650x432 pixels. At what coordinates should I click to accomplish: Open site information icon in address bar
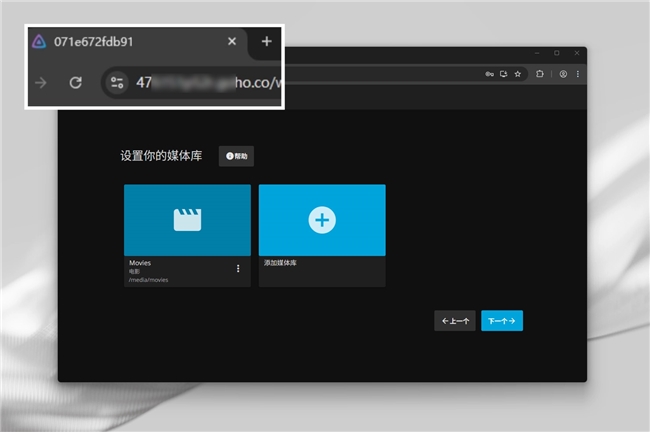117,83
